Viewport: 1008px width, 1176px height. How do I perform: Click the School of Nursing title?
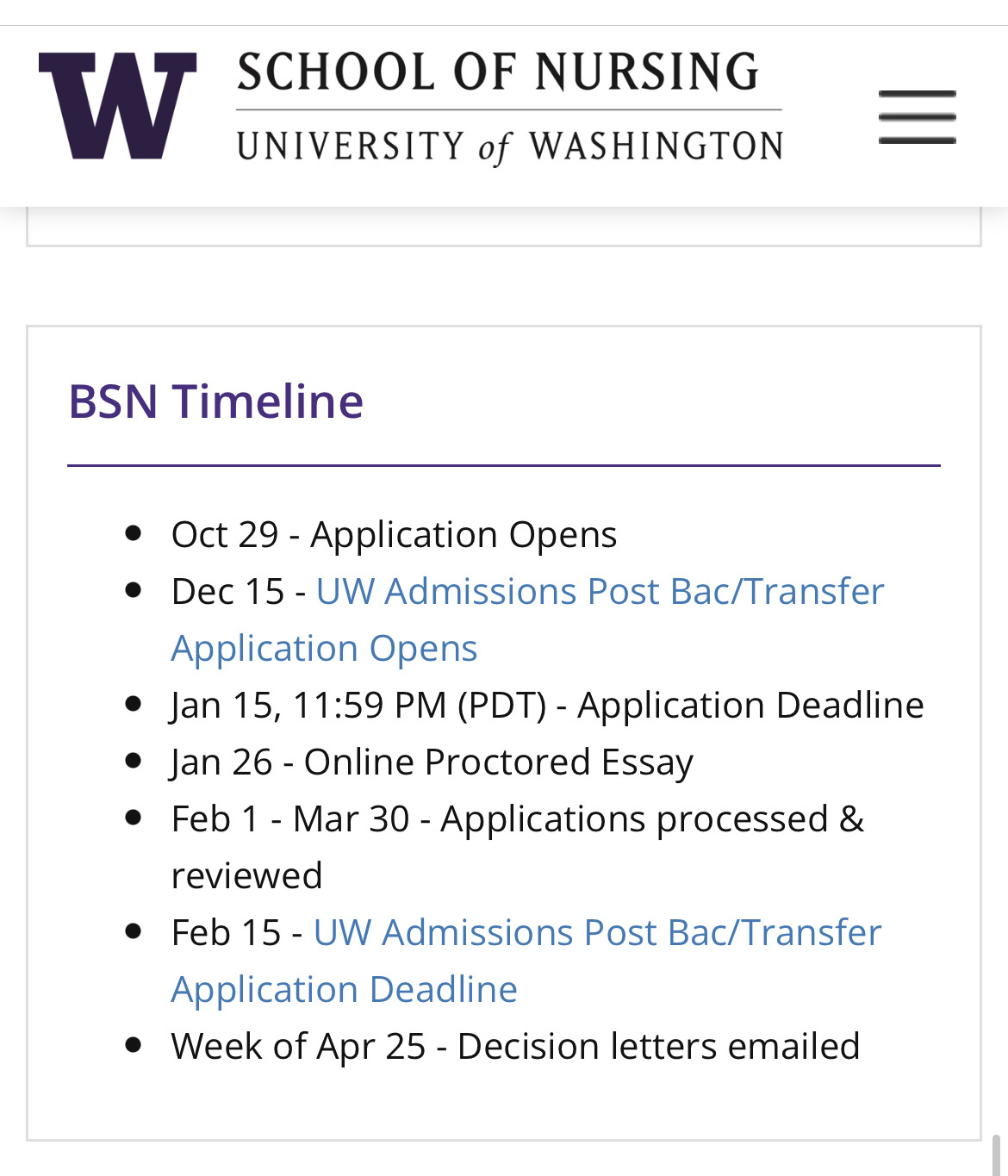pyautogui.click(x=498, y=72)
